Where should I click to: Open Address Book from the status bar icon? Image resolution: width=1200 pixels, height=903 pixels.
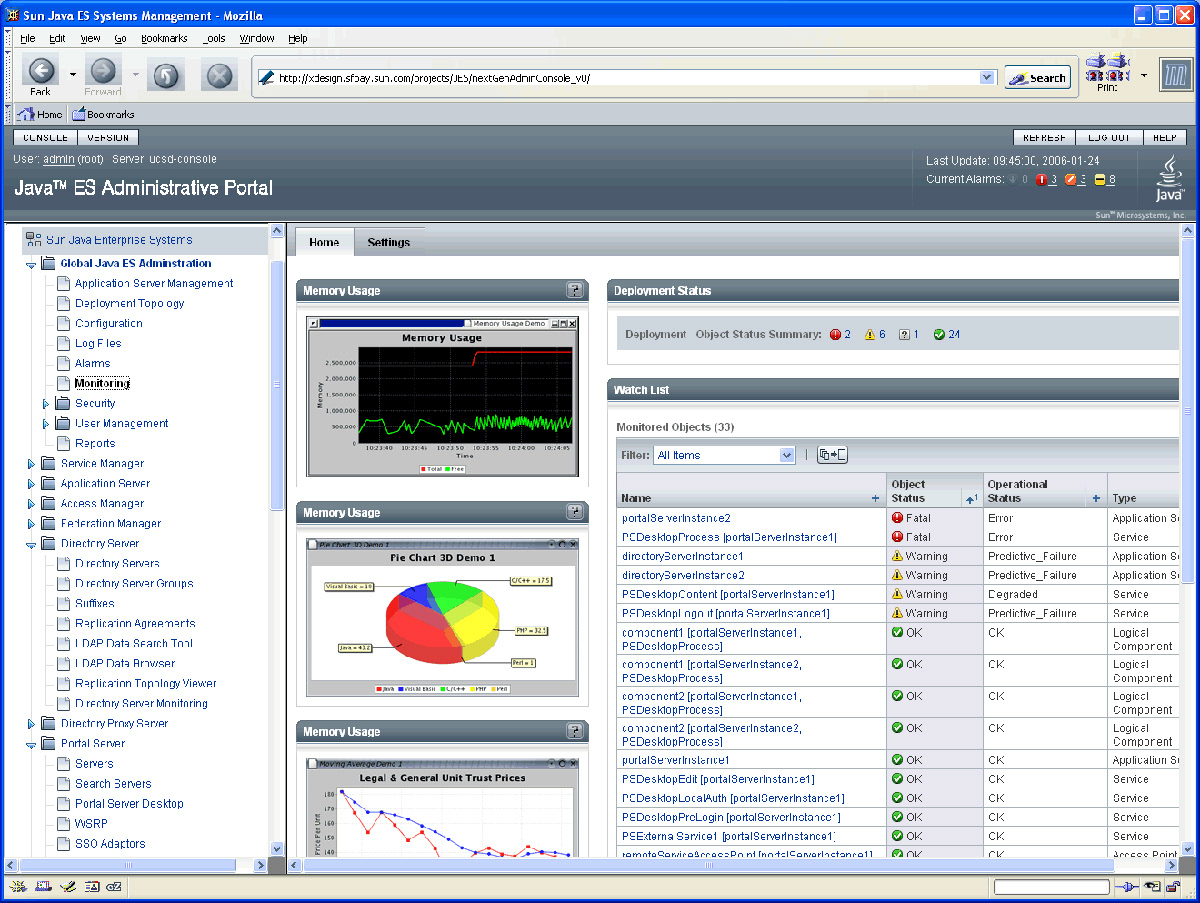pos(91,886)
